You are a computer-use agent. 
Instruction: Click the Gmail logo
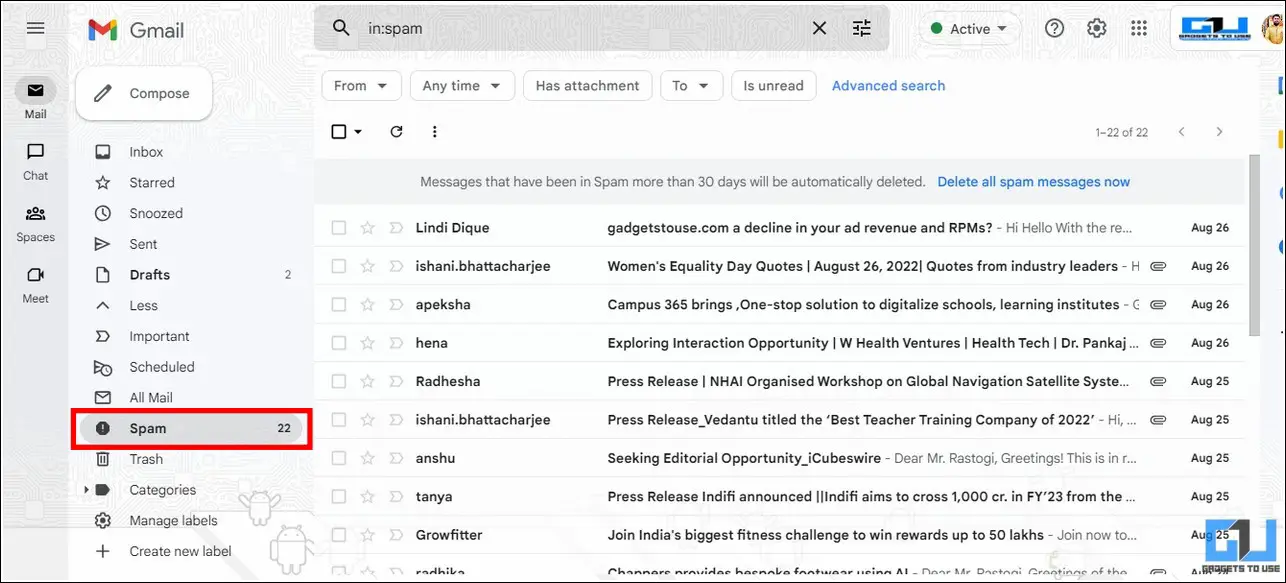tap(136, 30)
